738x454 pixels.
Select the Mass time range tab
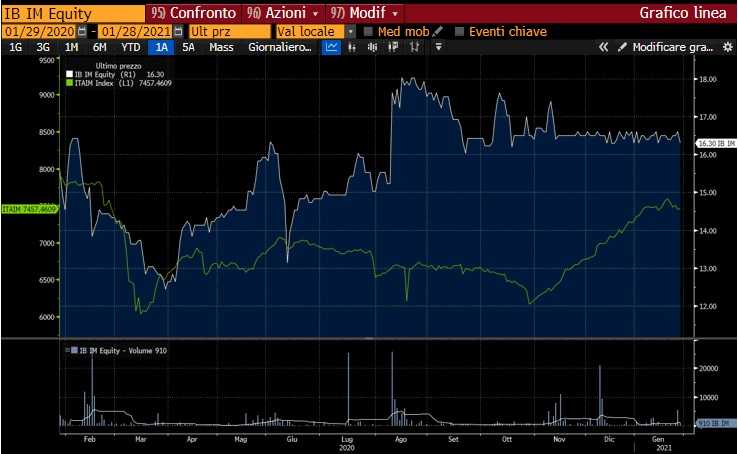[221, 47]
